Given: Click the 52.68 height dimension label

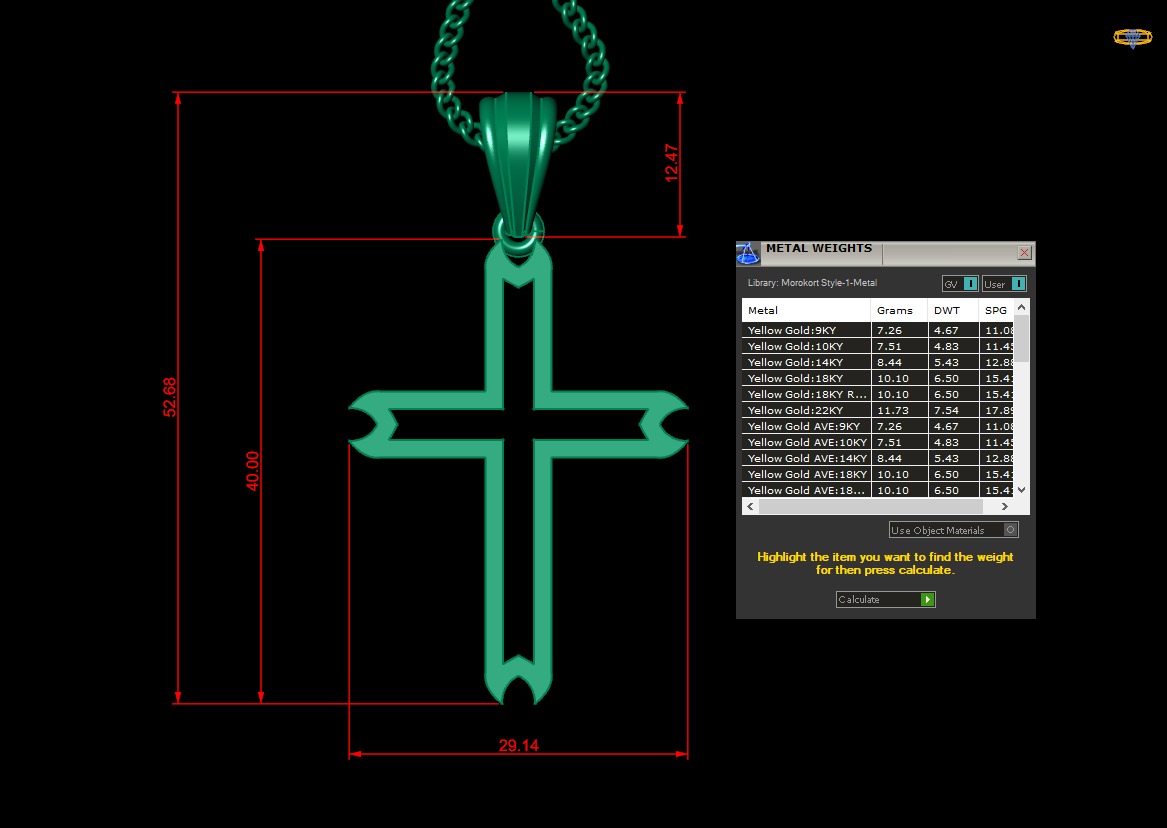Looking at the screenshot, I should 170,397.
